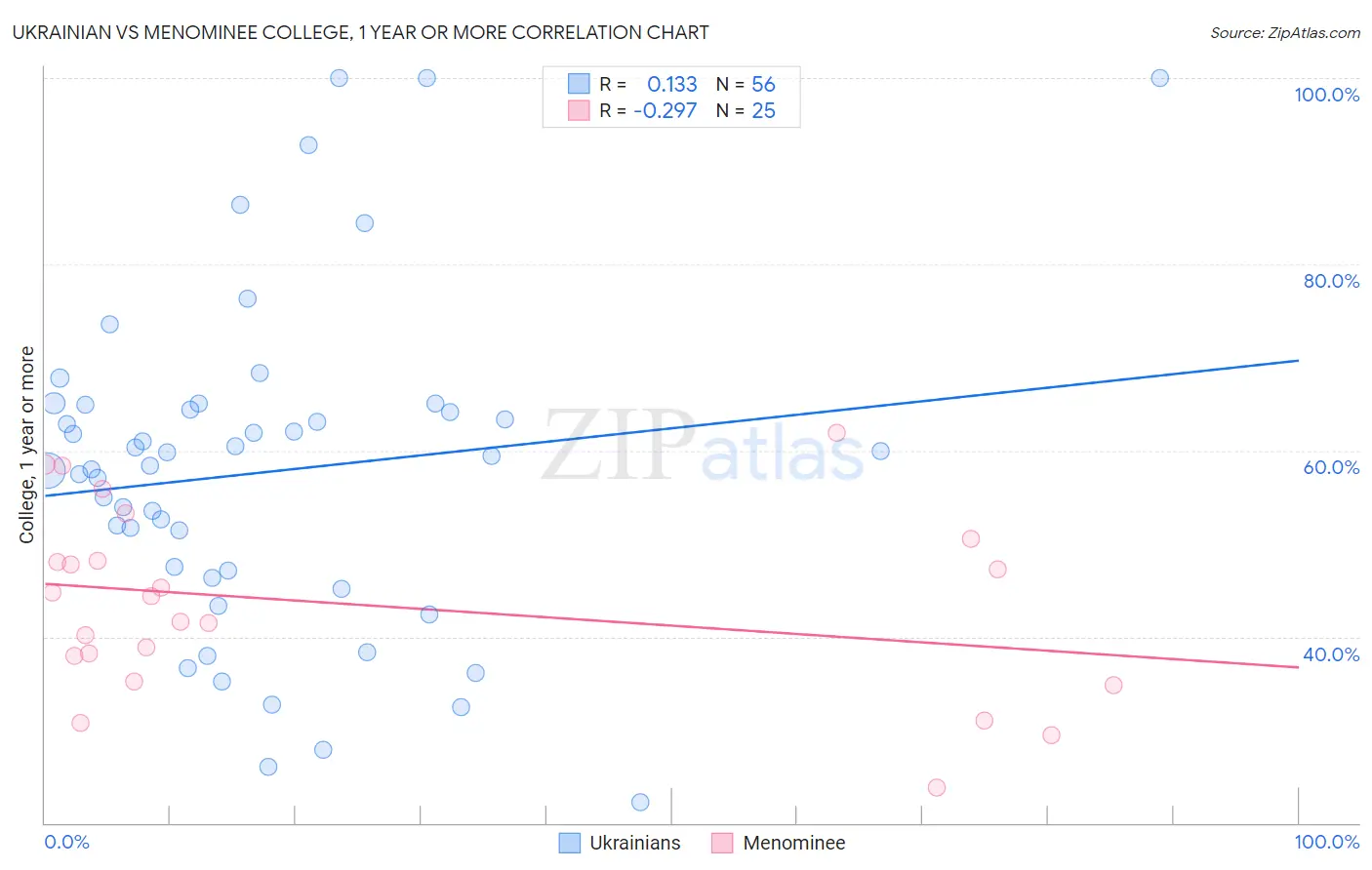
Task: Toggle the Ukrainians series label
Action: tap(635, 843)
